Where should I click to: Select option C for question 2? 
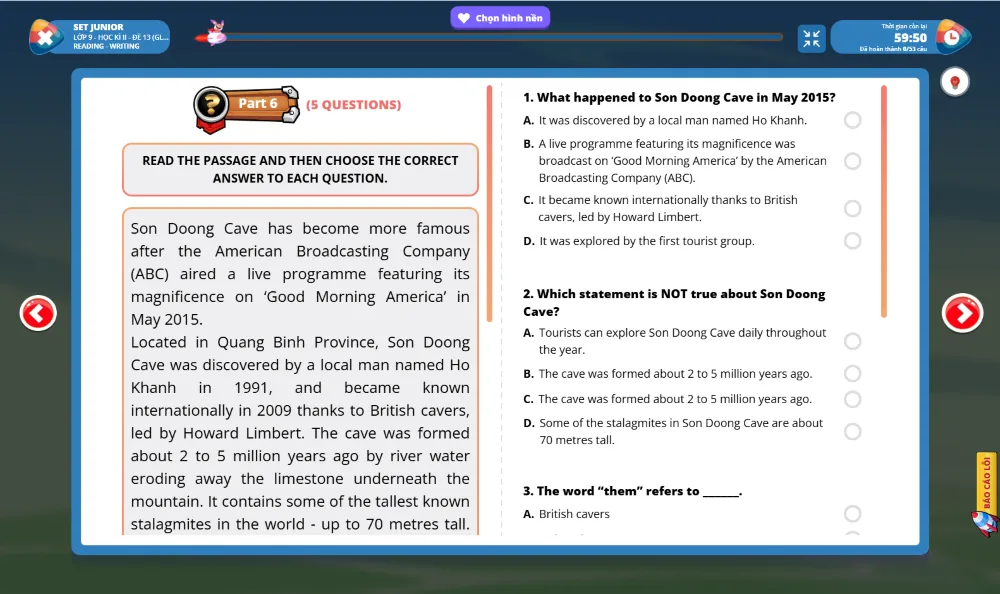point(852,399)
